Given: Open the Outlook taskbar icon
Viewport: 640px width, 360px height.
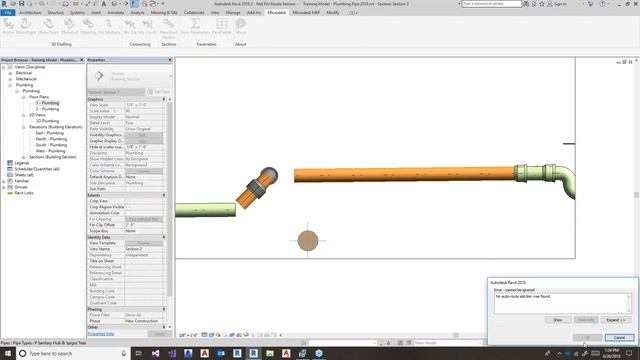Looking at the screenshot, I should click(221, 353).
